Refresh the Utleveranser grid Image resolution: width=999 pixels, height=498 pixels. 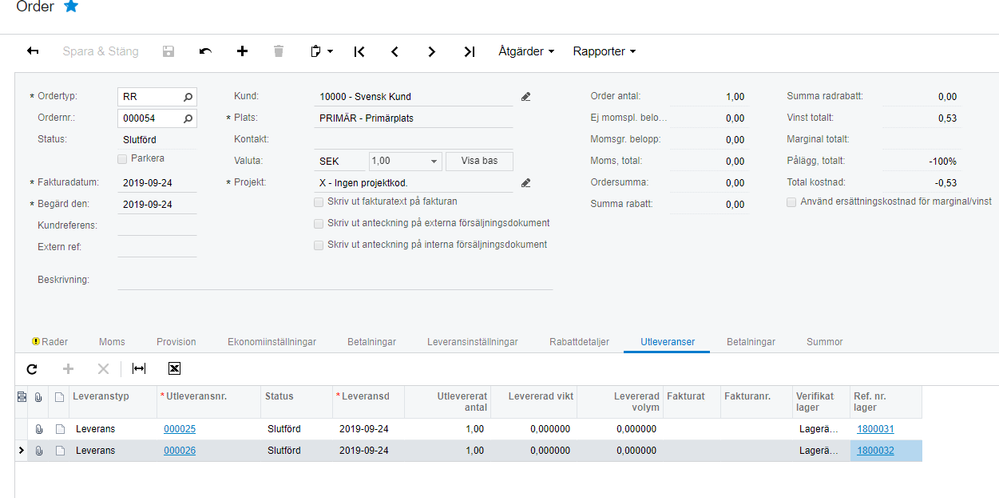[32, 368]
